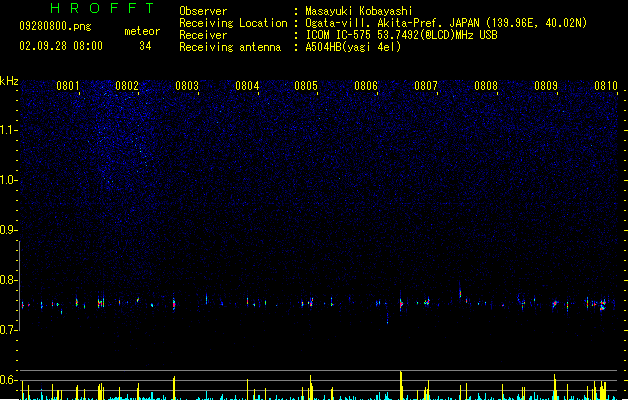The width and height of the screenshot is (629, 400).
Task: Click the 0.9 kHz axis label
Action: tap(9, 230)
